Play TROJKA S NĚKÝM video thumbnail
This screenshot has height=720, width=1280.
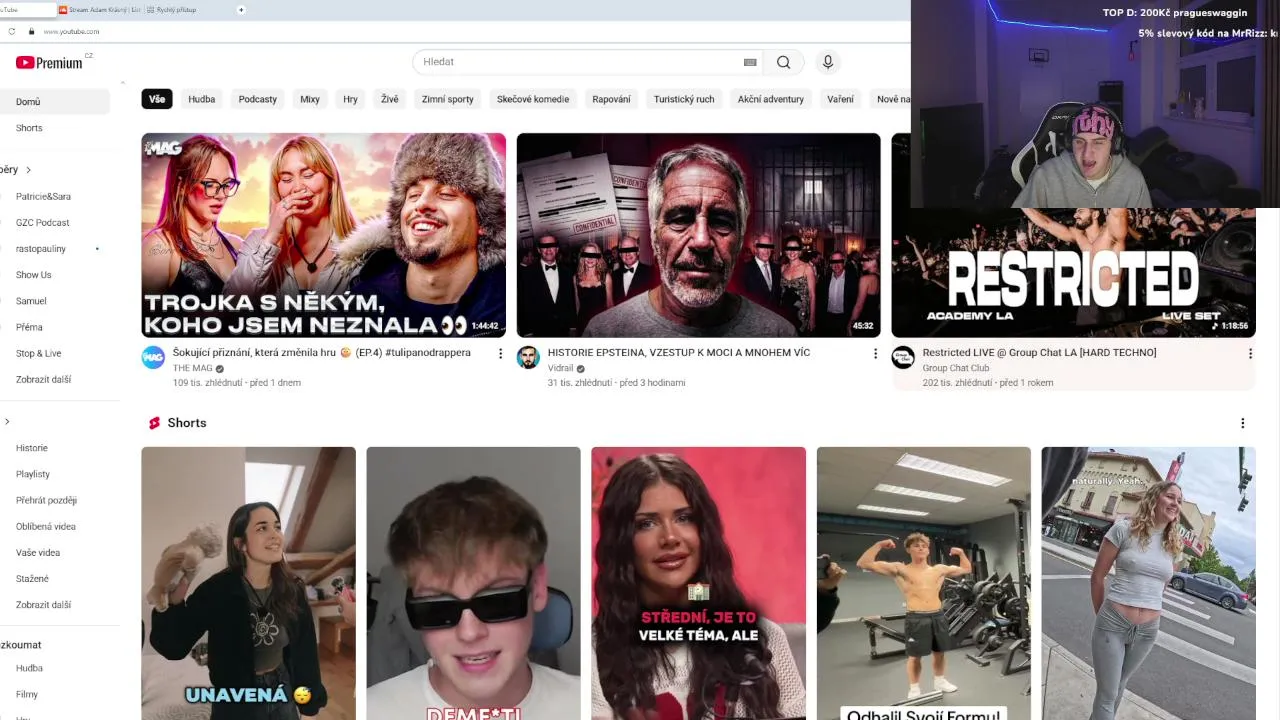click(323, 235)
